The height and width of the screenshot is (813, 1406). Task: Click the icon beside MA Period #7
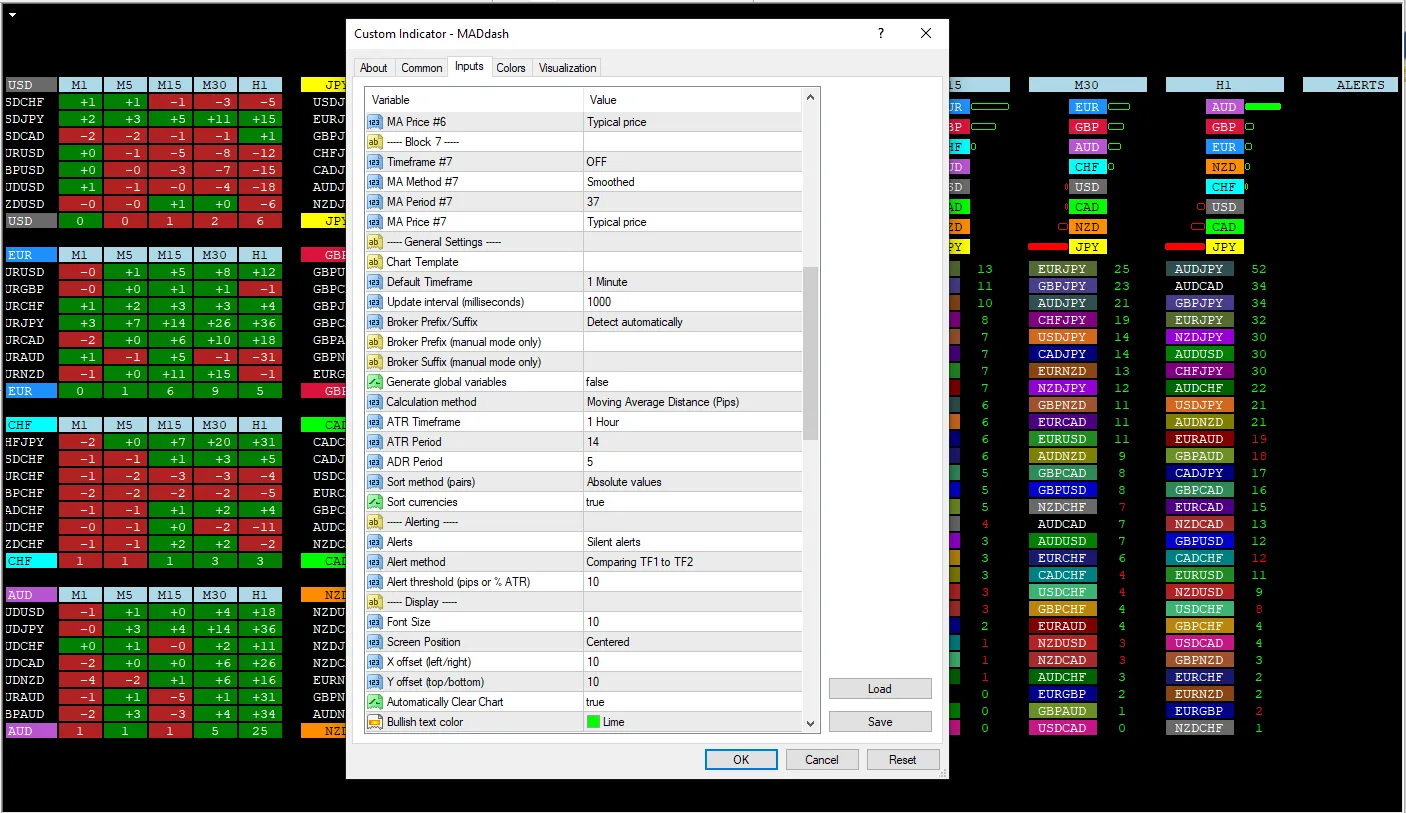click(x=375, y=202)
